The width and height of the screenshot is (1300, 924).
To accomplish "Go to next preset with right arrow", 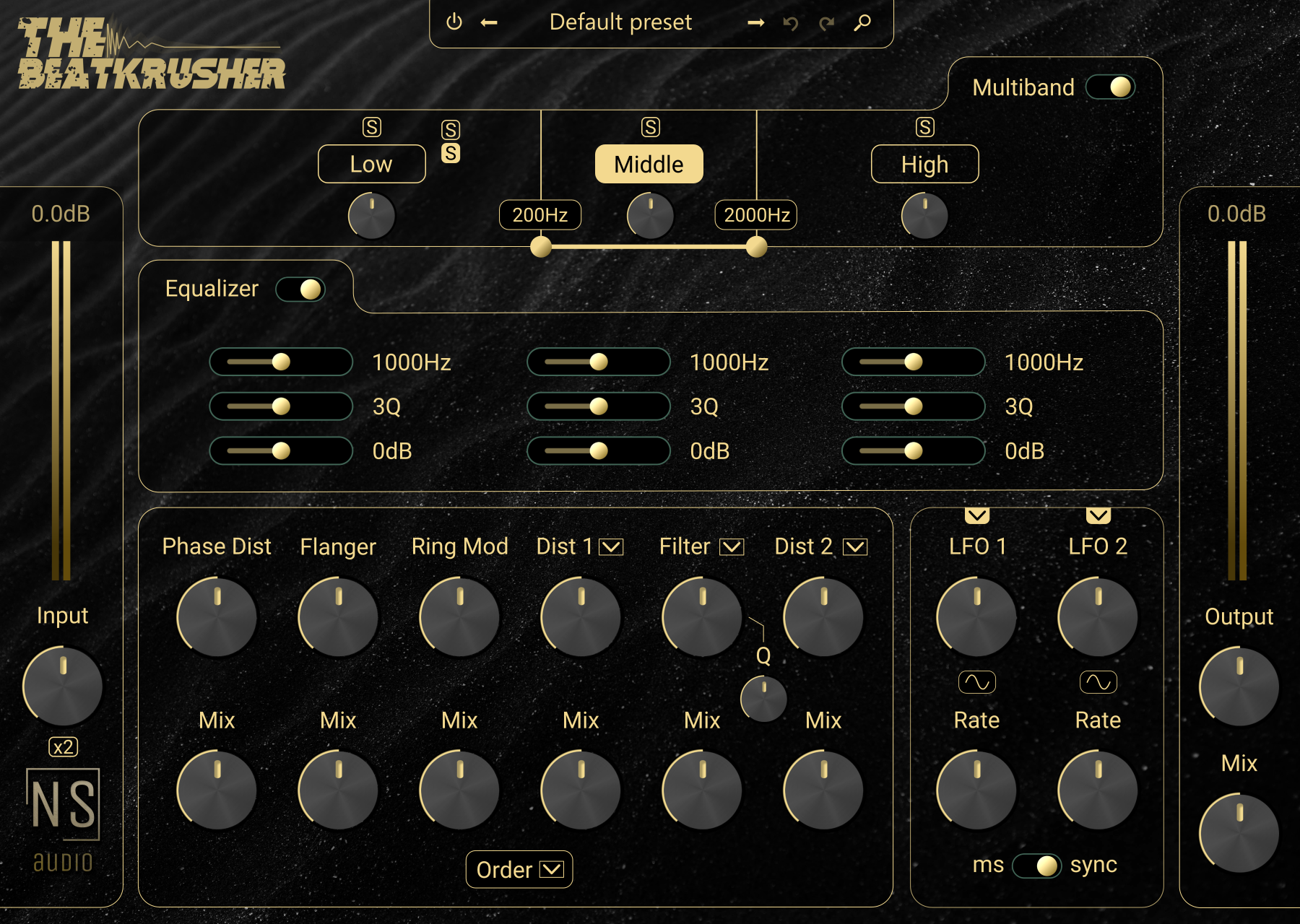I will 755,23.
